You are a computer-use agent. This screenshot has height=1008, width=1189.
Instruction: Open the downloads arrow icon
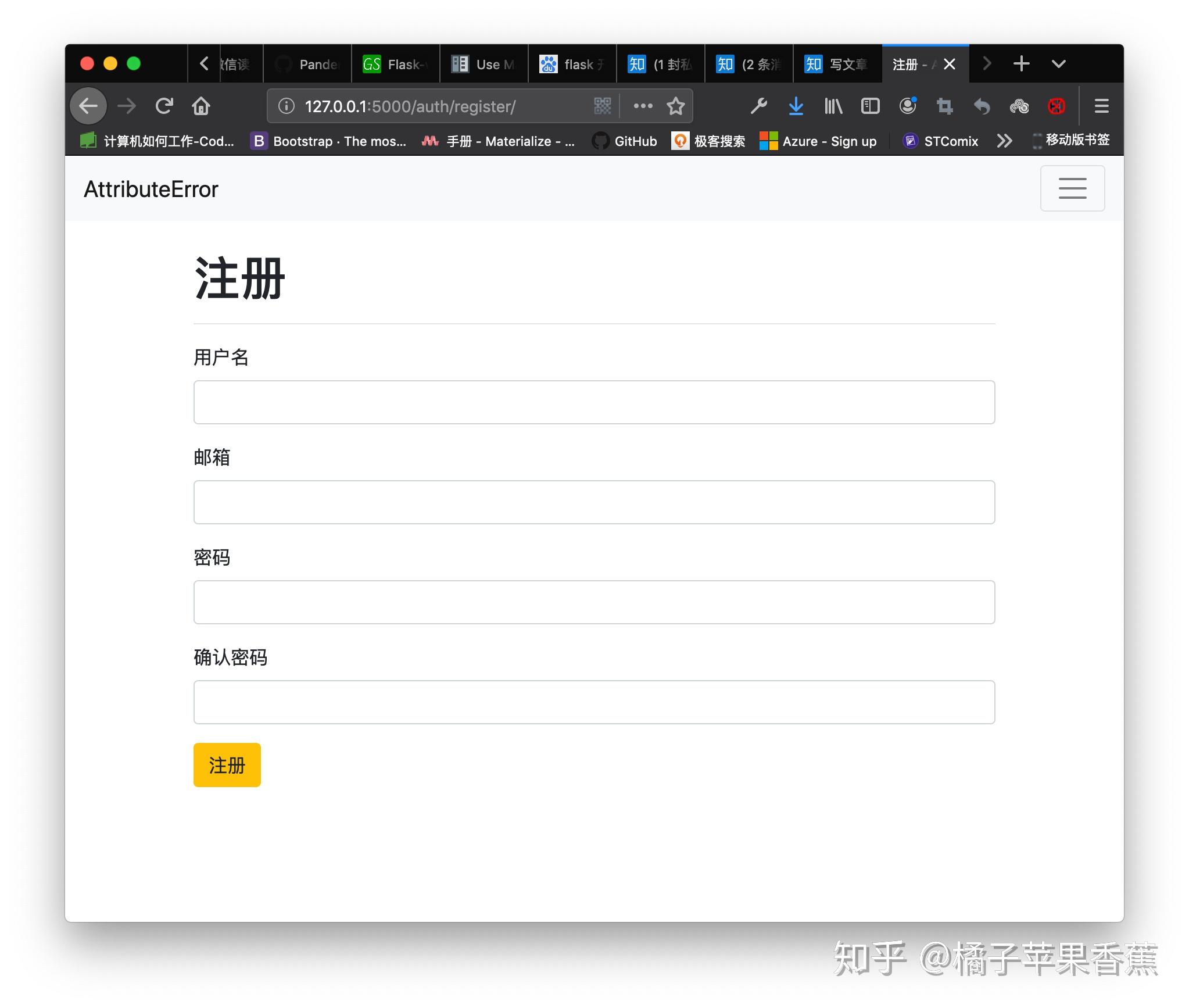coord(796,106)
